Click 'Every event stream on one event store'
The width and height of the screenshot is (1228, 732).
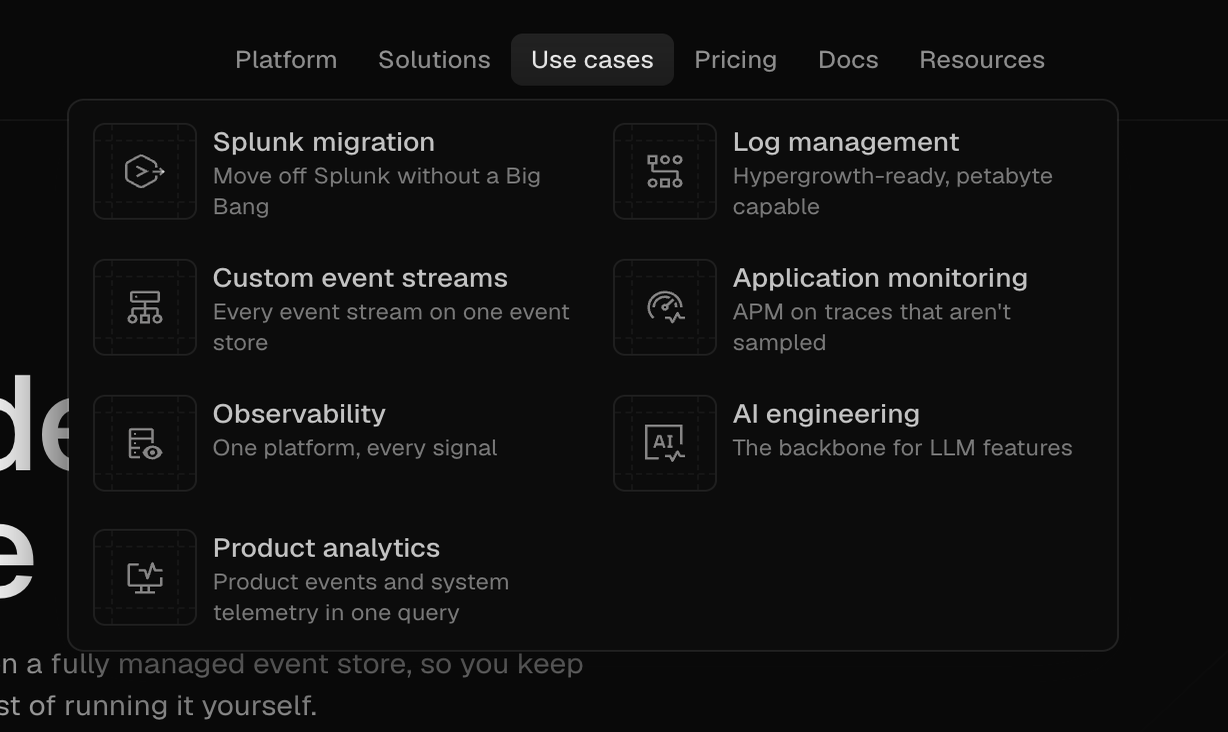point(391,327)
